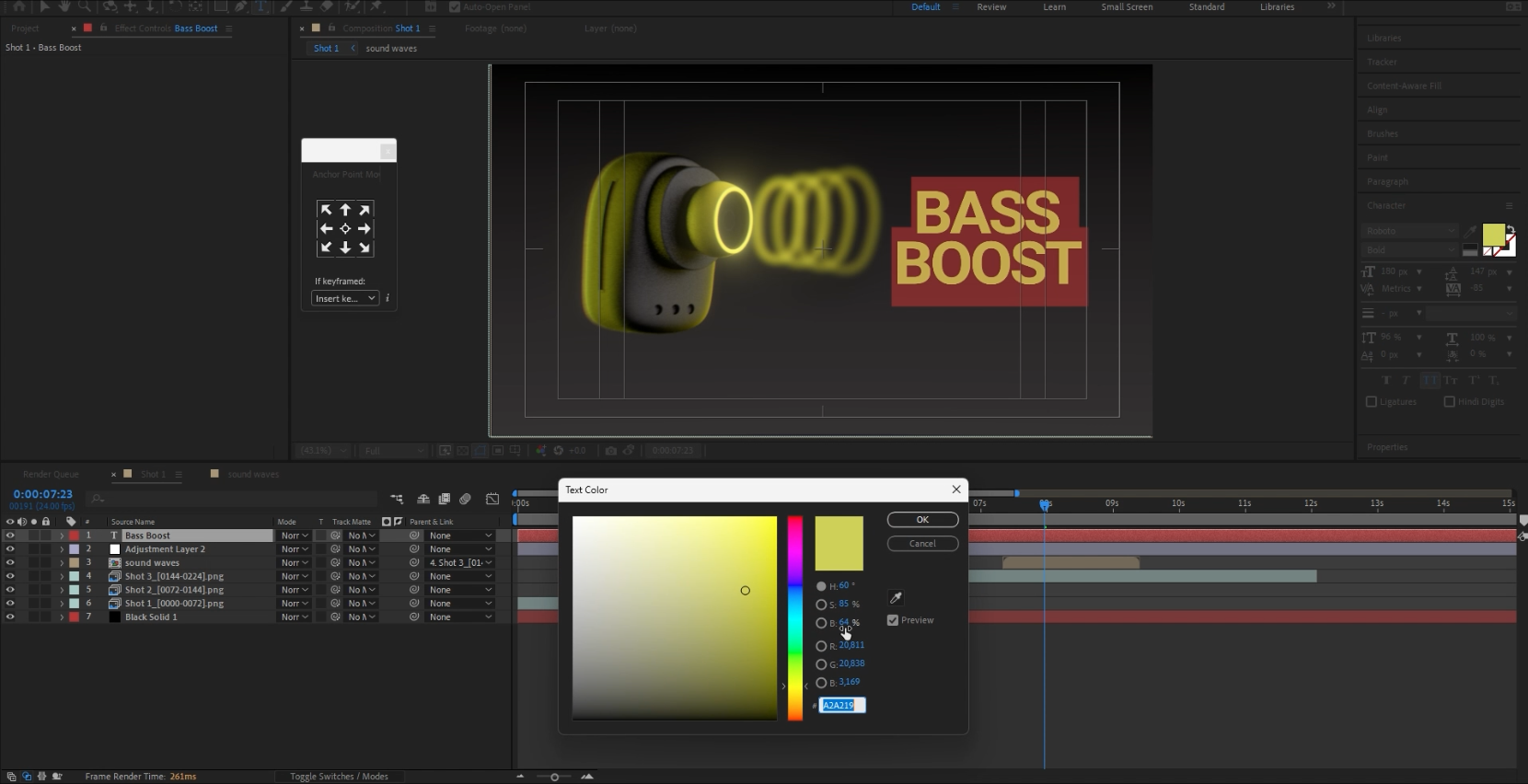
Task: Move anchor point to bottom center arrow
Action: (x=345, y=248)
